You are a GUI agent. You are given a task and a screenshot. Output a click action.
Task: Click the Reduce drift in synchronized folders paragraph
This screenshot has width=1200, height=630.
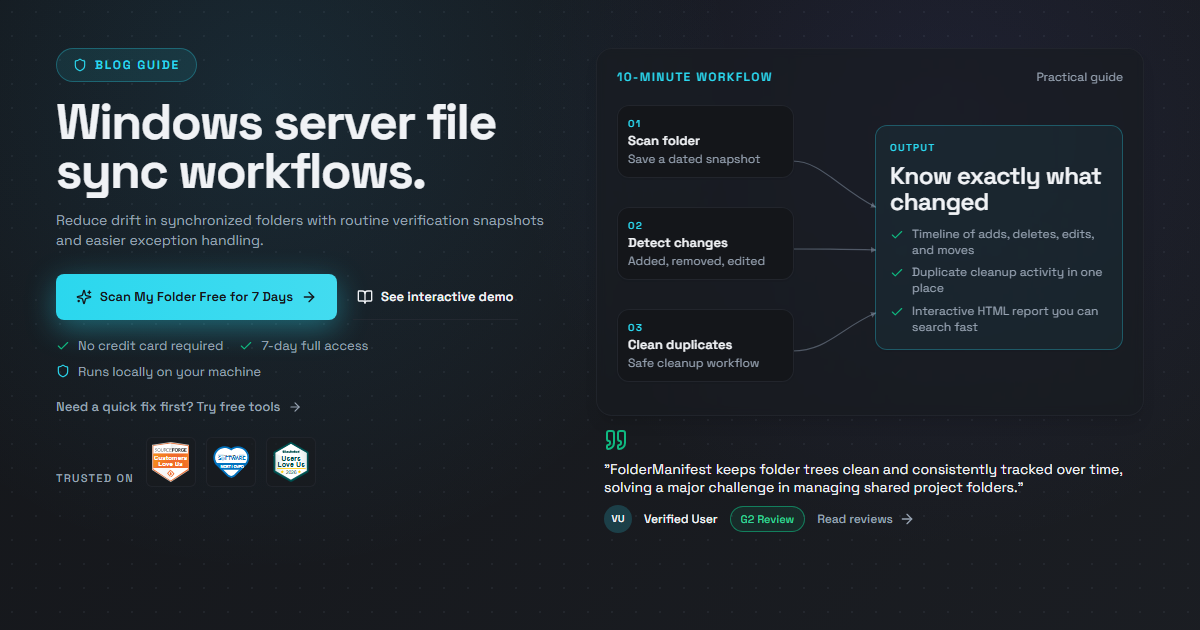(300, 230)
